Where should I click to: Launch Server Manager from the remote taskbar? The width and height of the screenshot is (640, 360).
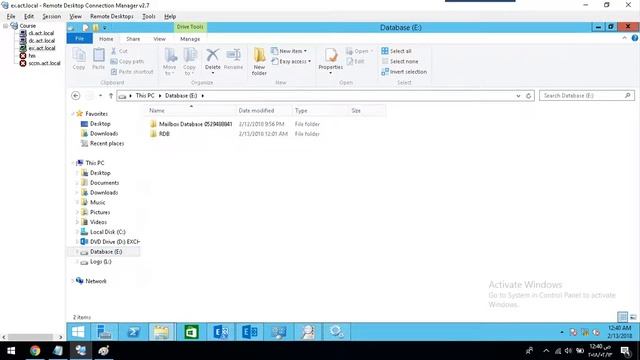[104, 332]
